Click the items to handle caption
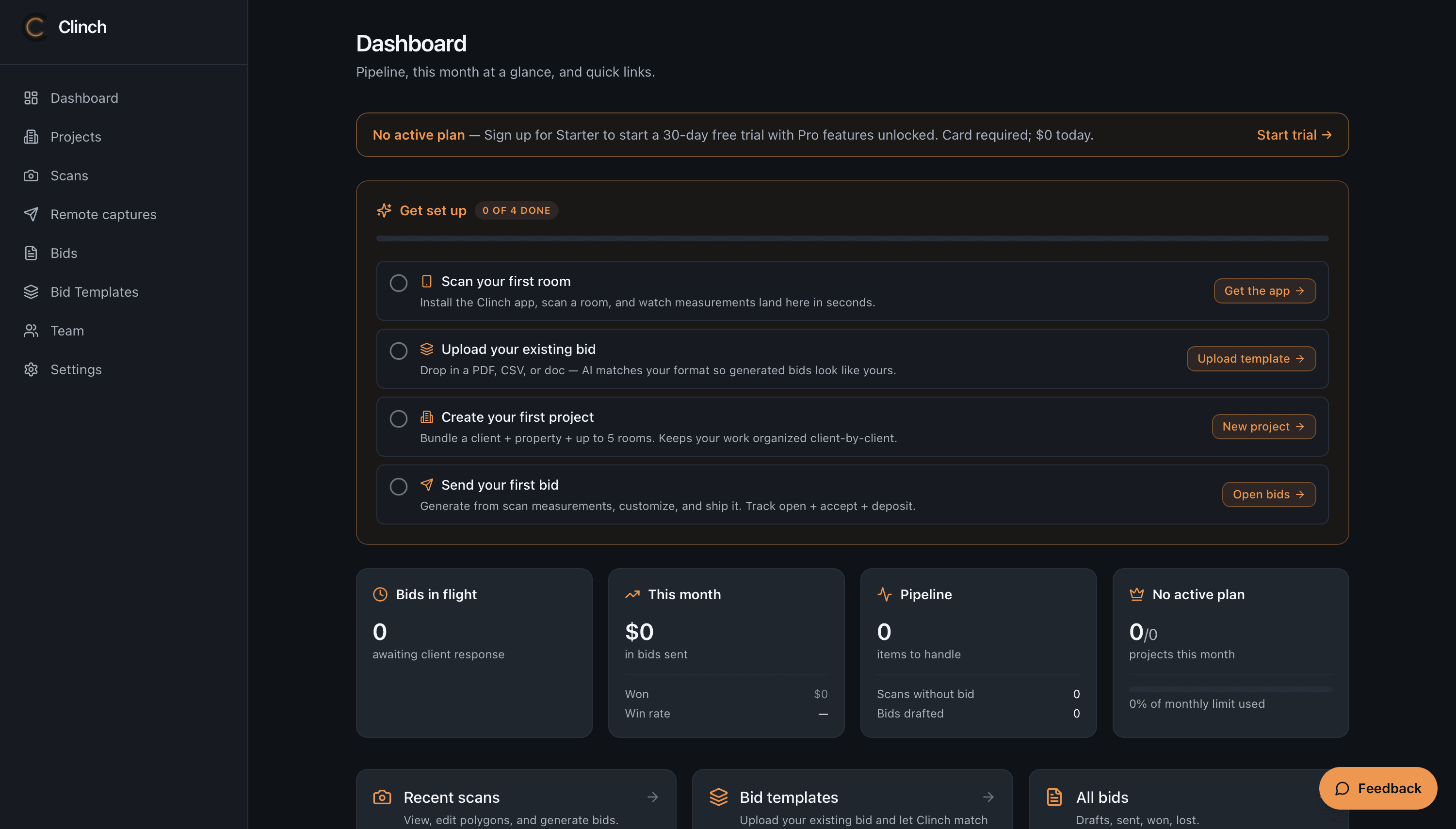1456x829 pixels. [x=918, y=654]
